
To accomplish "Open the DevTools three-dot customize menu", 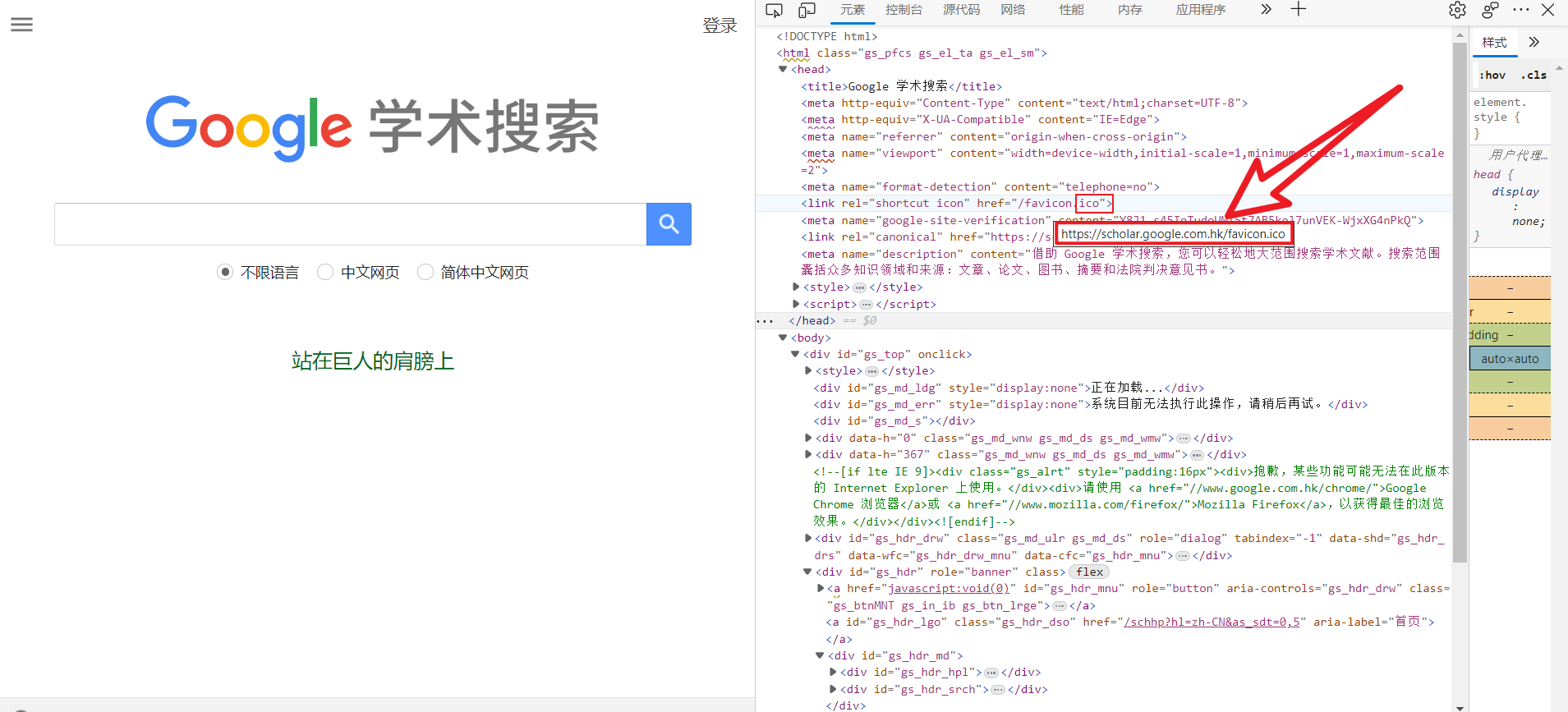I will (1521, 10).
